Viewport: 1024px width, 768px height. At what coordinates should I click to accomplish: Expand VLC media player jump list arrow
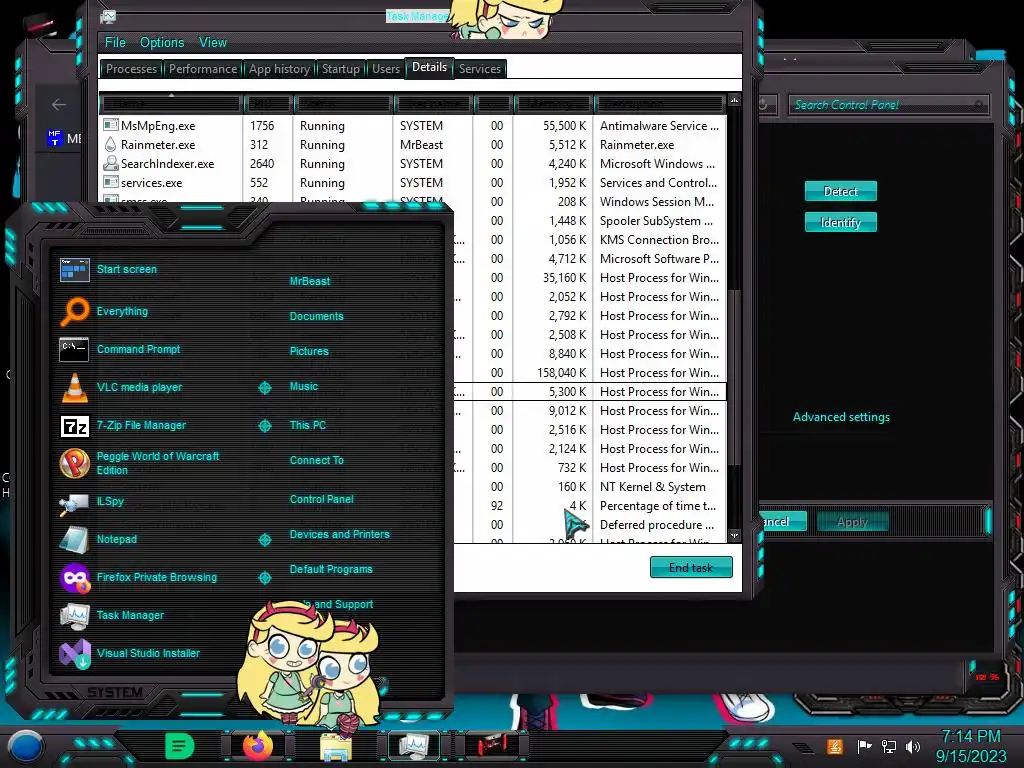pyautogui.click(x=264, y=388)
